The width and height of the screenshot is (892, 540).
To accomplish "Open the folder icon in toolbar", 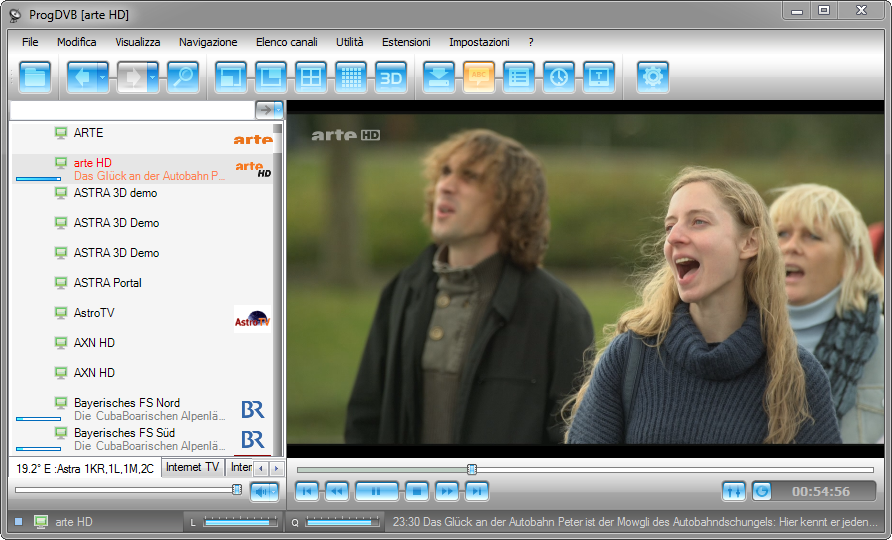I will (x=35, y=77).
